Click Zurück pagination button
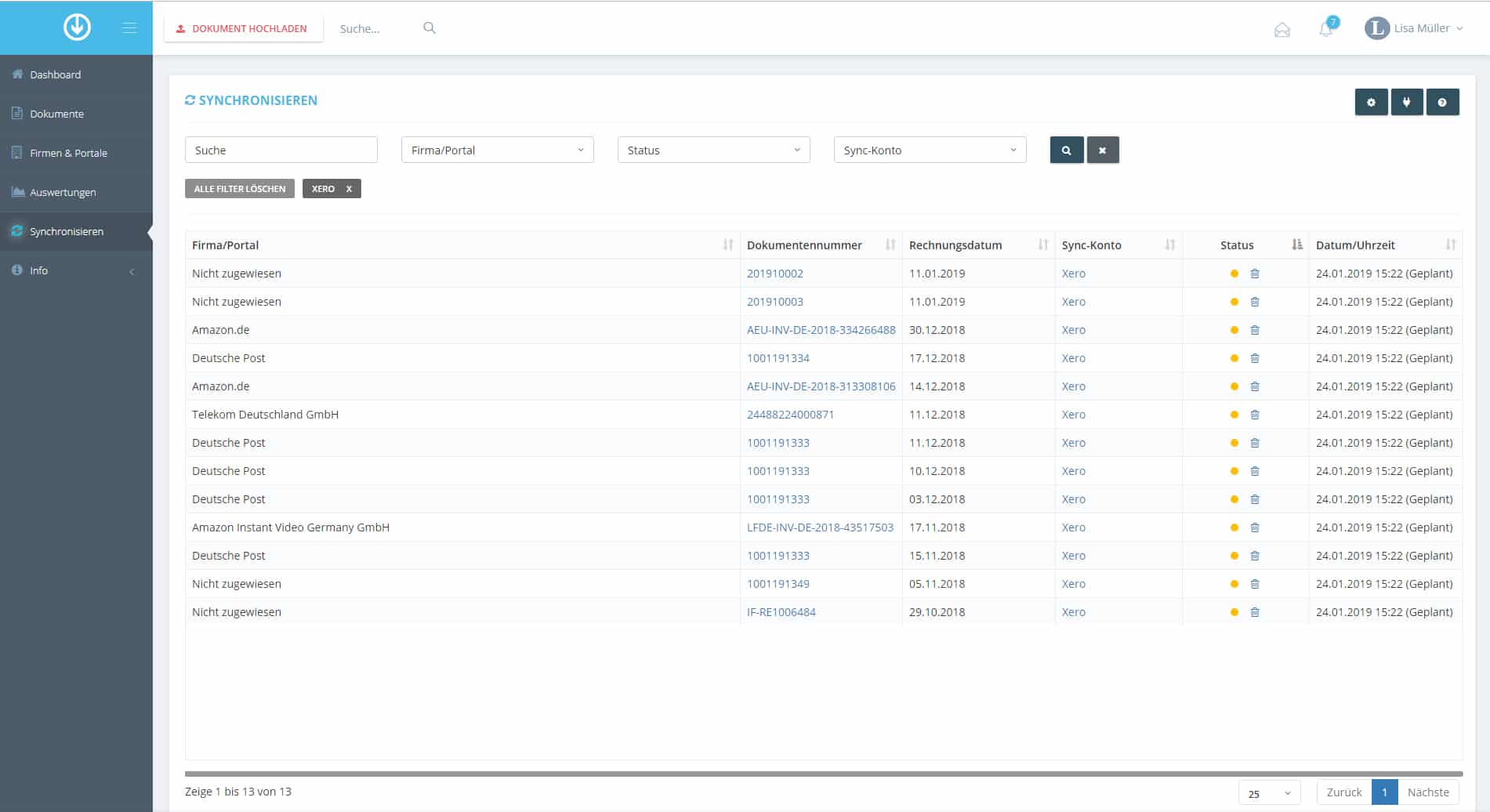The width and height of the screenshot is (1490, 812). point(1344,792)
